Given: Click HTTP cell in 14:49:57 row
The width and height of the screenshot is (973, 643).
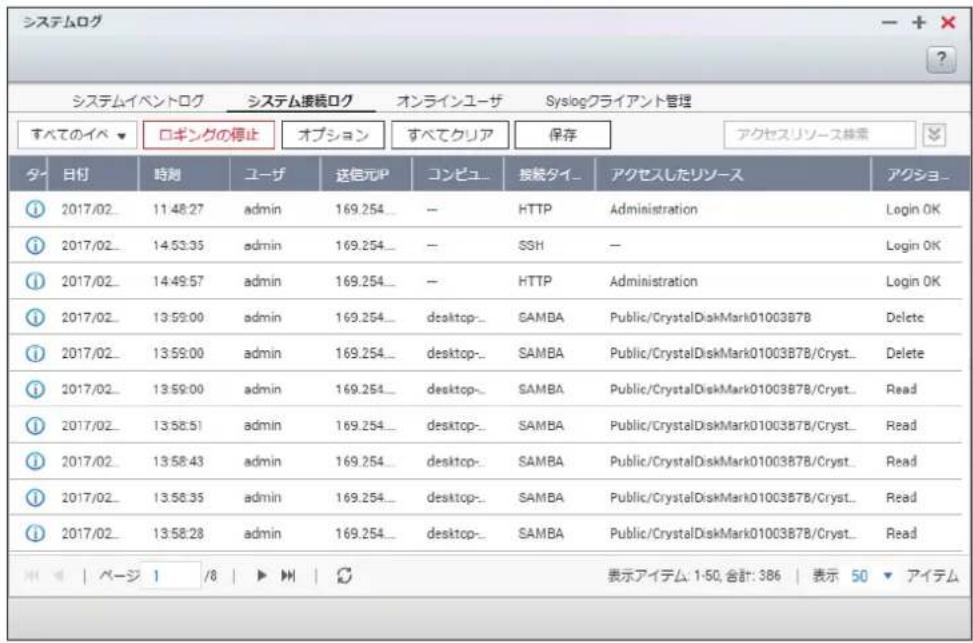Looking at the screenshot, I should point(534,282).
